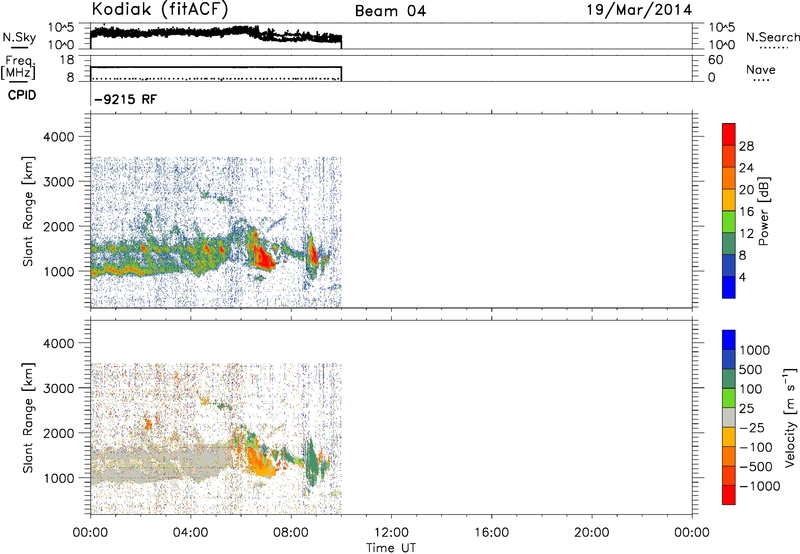Screen dimensions: 800x554
Task: Click the 'N.Sky' axis label
Action: [19, 37]
